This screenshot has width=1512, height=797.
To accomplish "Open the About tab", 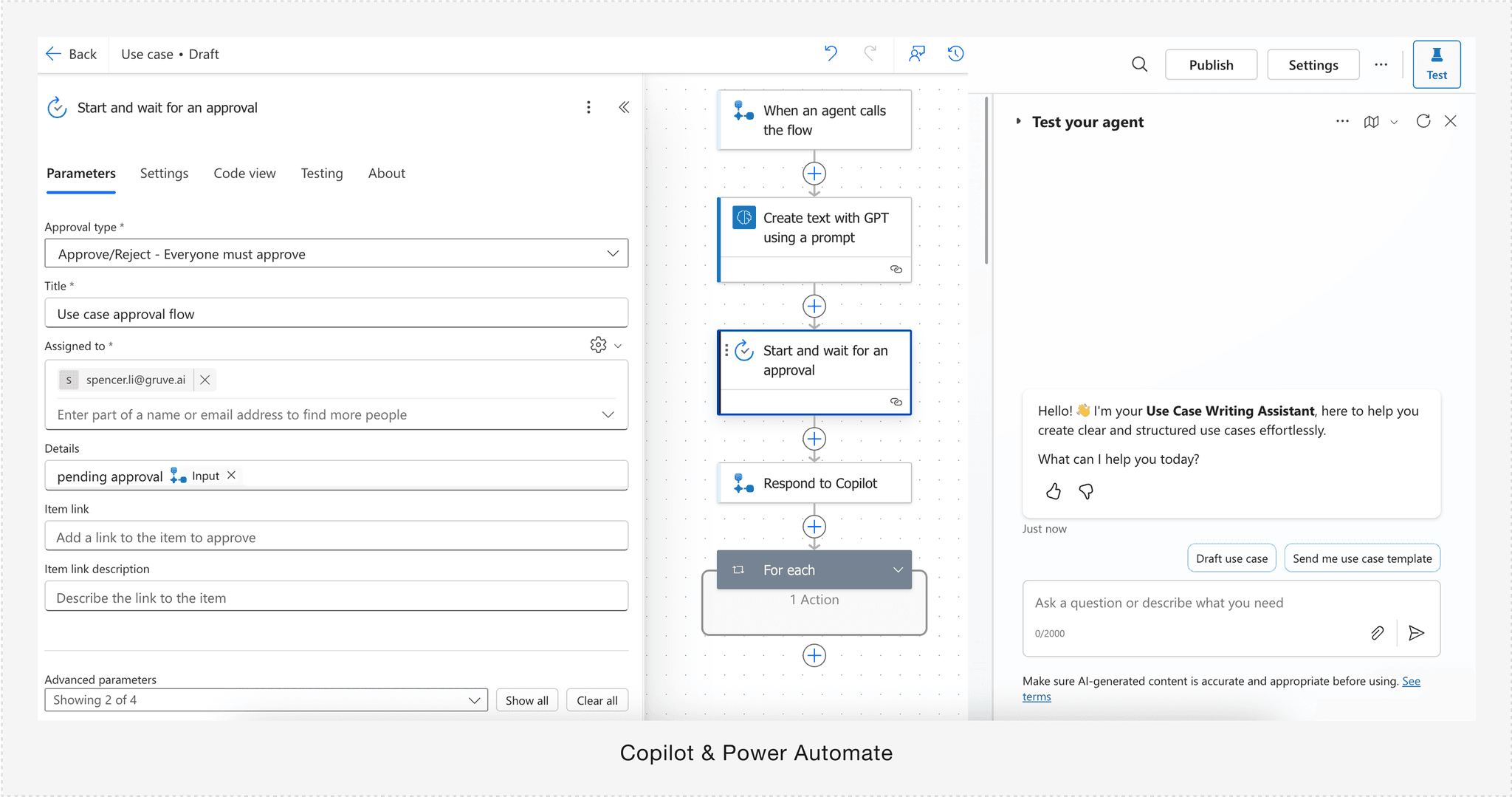I will click(x=387, y=174).
